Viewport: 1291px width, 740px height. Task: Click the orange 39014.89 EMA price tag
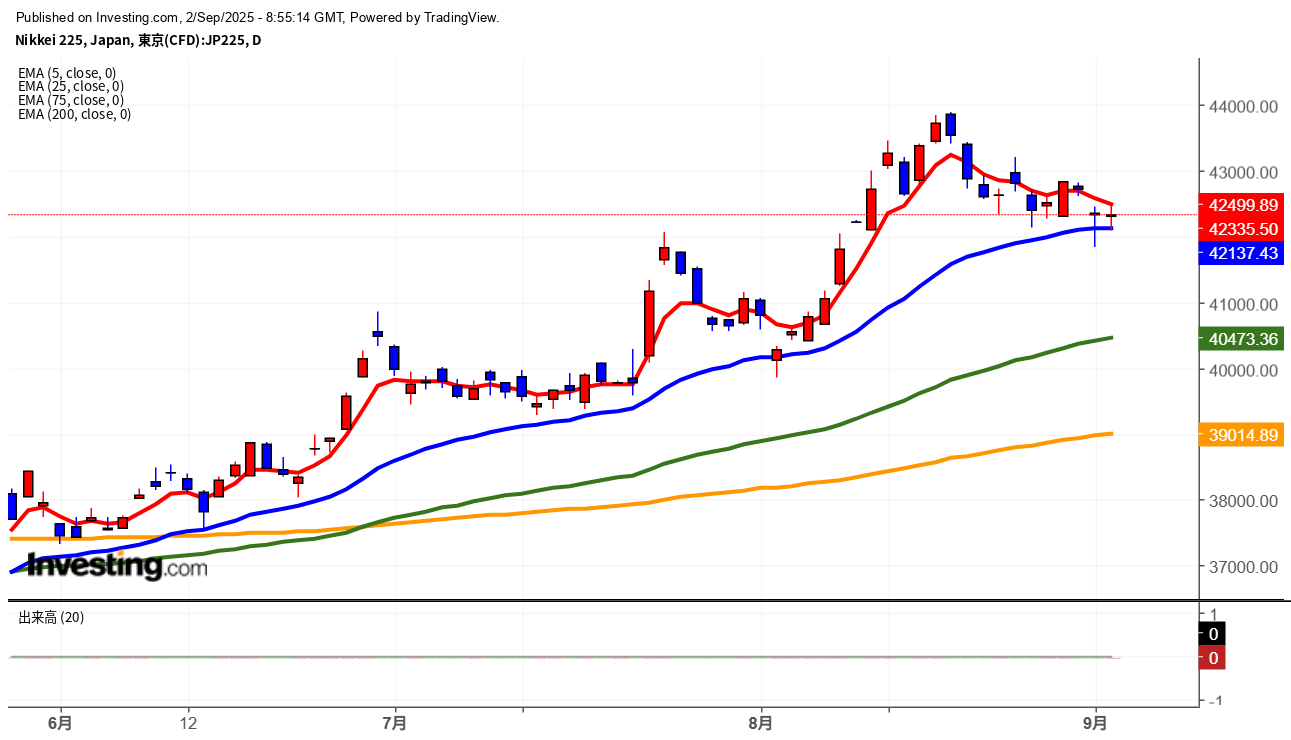1243,435
